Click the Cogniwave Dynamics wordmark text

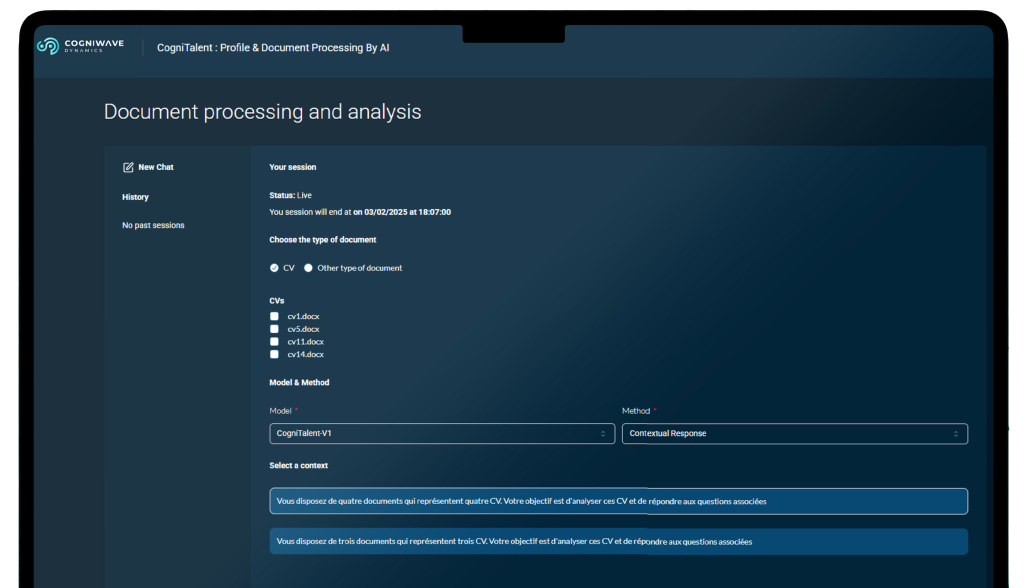(94, 46)
